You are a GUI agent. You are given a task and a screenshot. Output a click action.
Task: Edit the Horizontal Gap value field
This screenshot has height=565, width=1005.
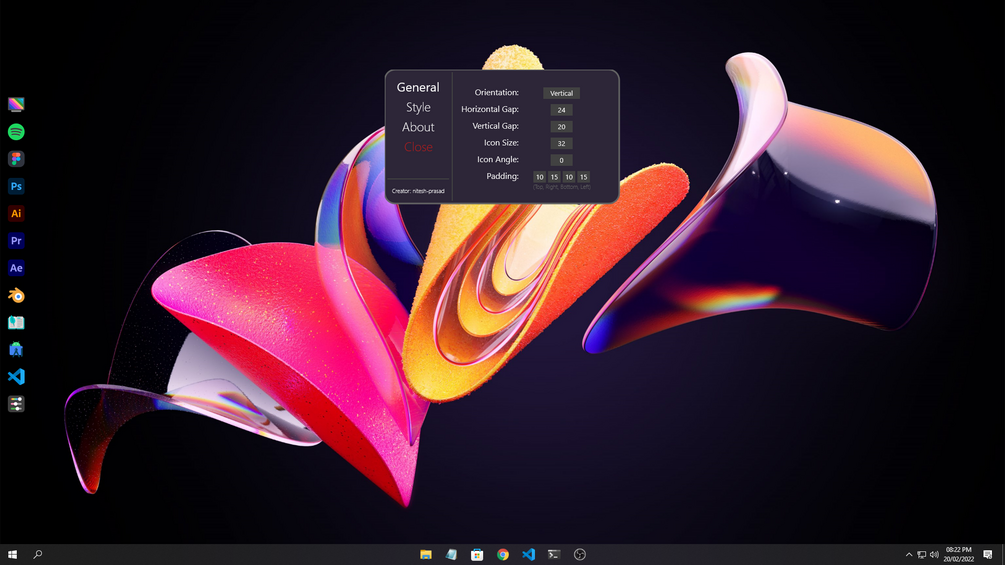click(x=561, y=110)
